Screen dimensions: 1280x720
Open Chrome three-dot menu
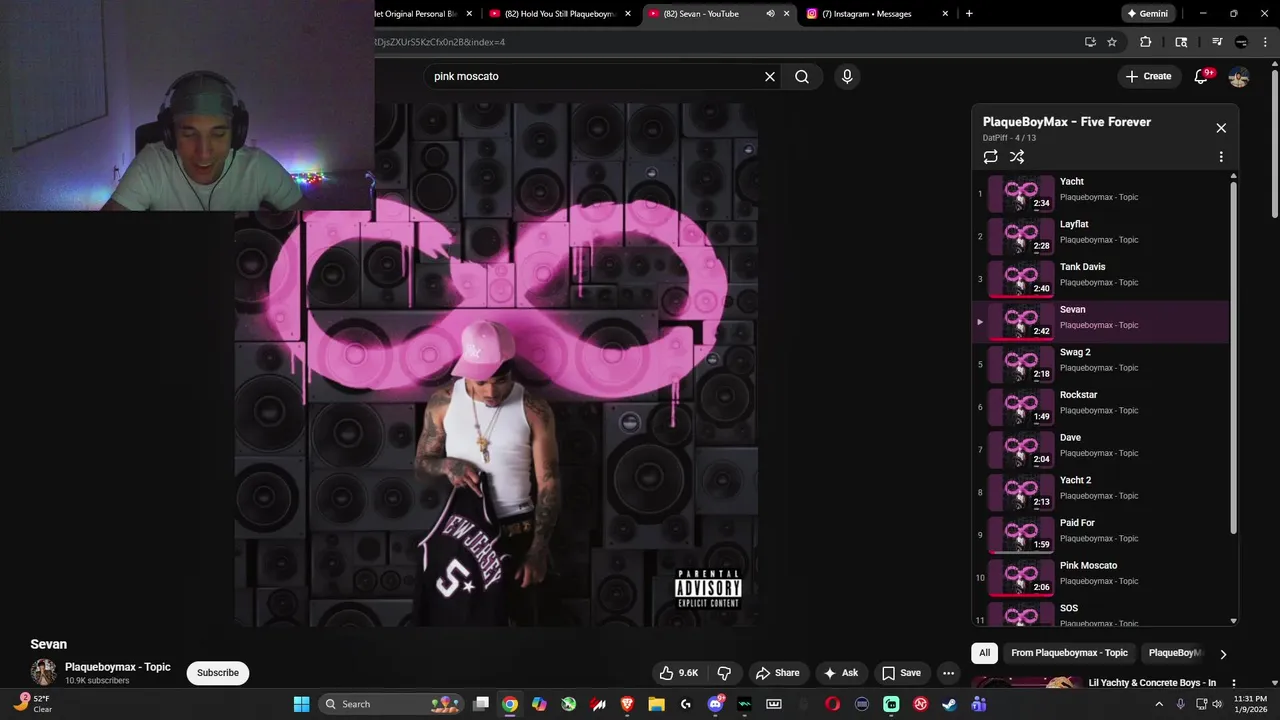[x=1264, y=42]
